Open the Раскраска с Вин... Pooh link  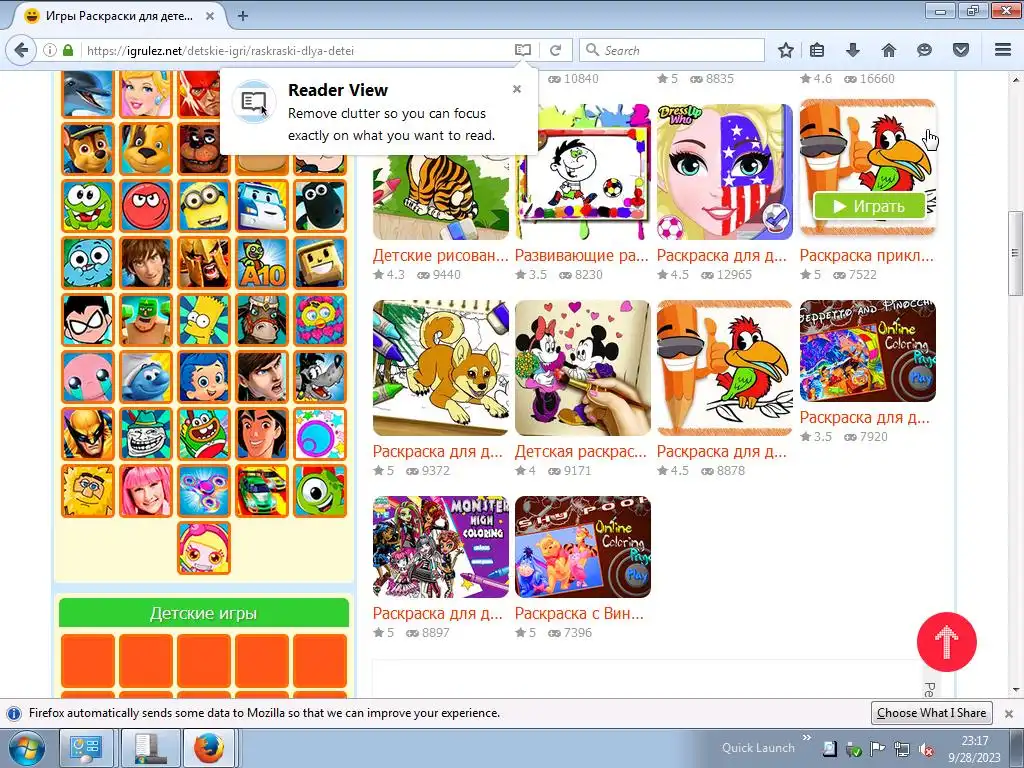(579, 613)
